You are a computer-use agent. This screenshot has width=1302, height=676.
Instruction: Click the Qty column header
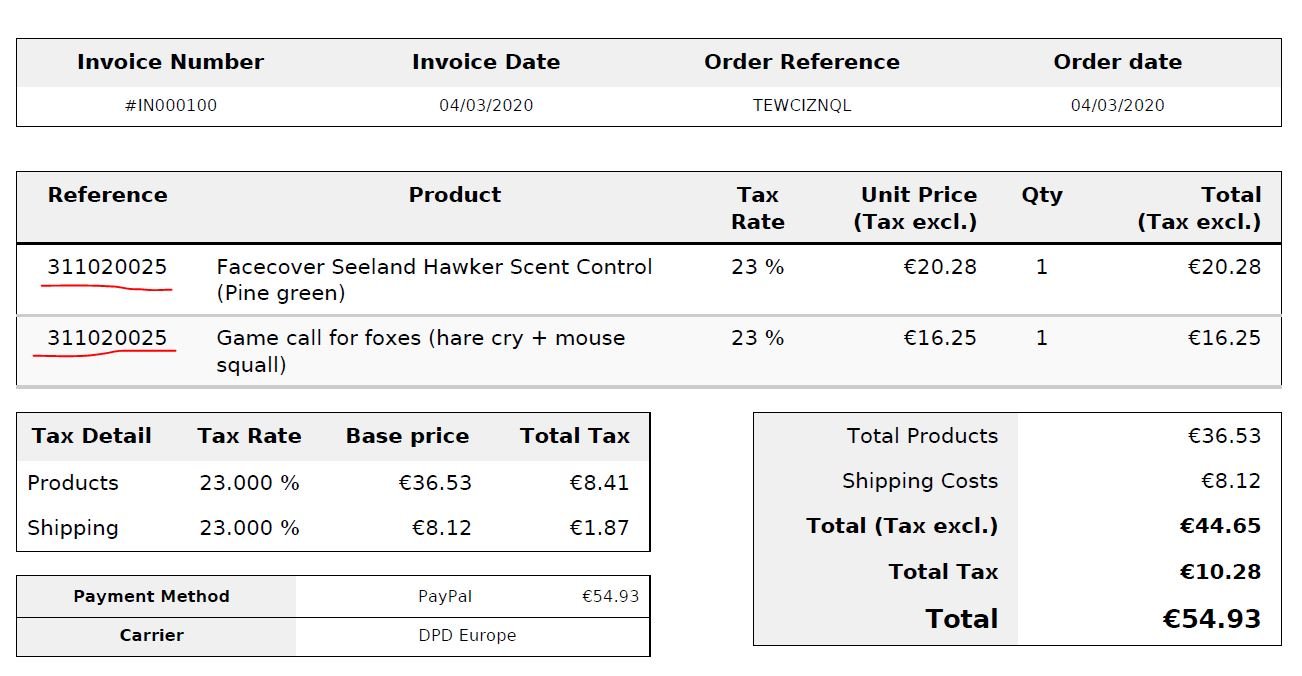pyautogui.click(x=1041, y=195)
